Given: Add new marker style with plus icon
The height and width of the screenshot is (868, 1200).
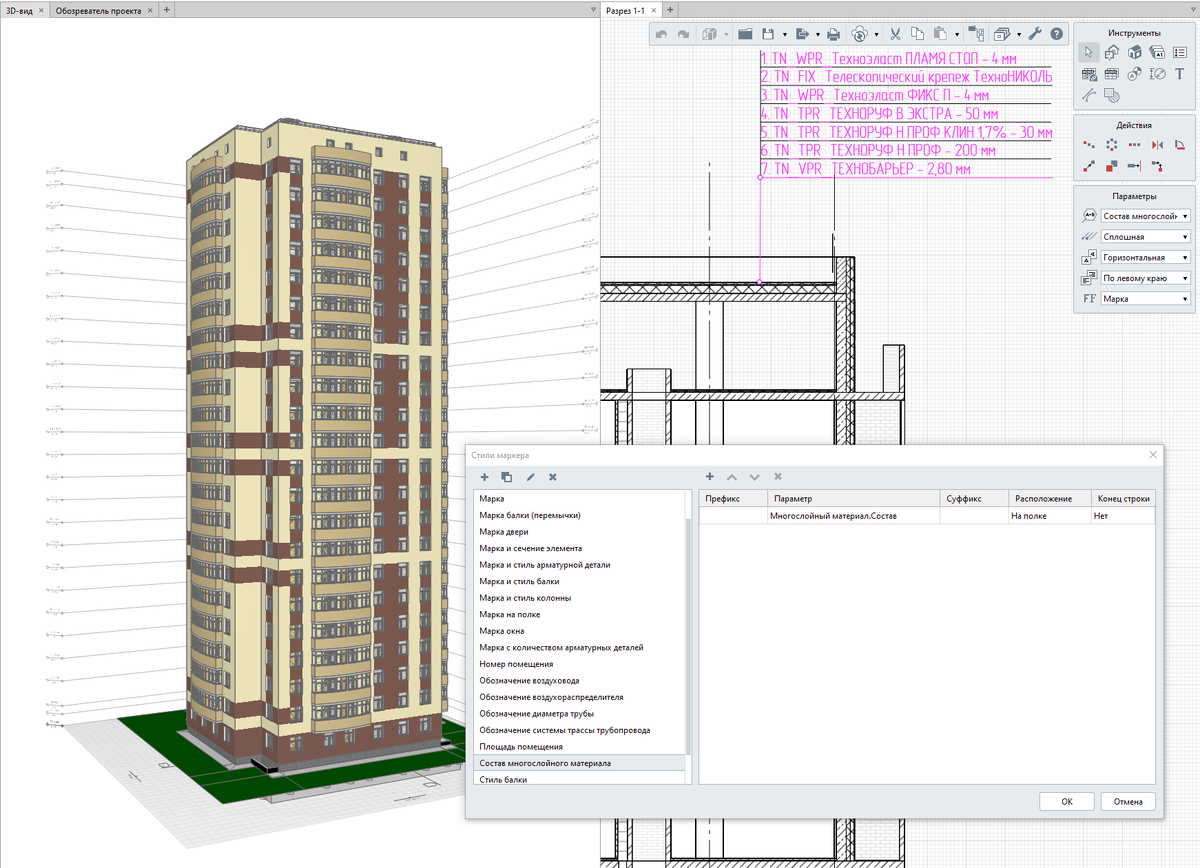Looking at the screenshot, I should point(484,477).
